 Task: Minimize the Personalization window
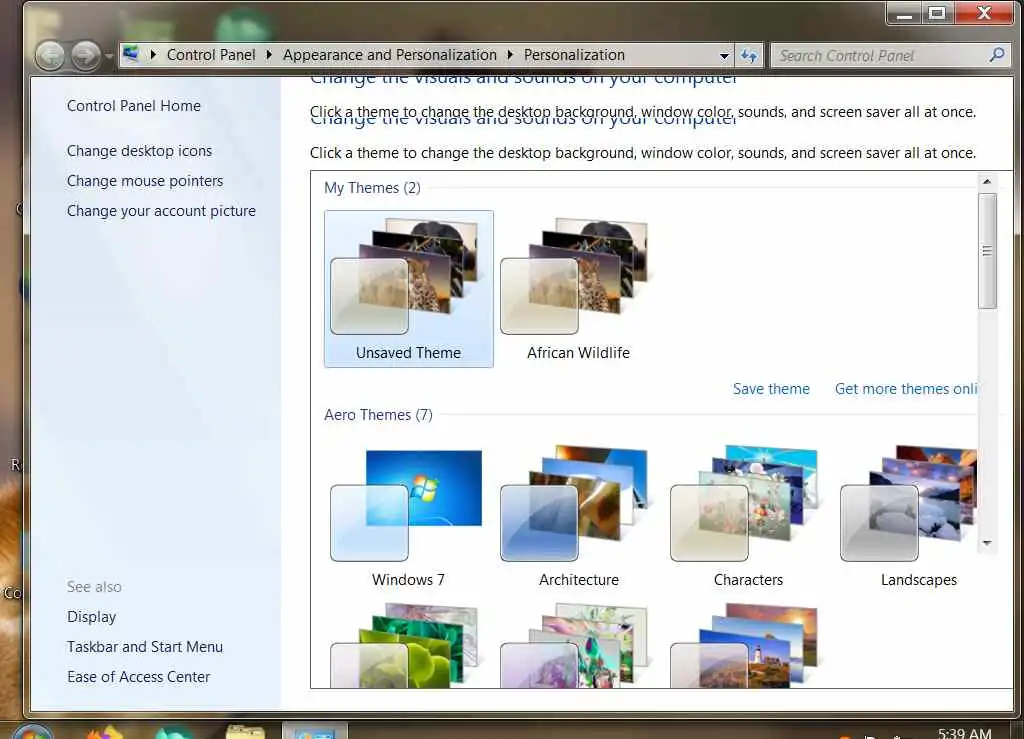pyautogui.click(x=904, y=13)
